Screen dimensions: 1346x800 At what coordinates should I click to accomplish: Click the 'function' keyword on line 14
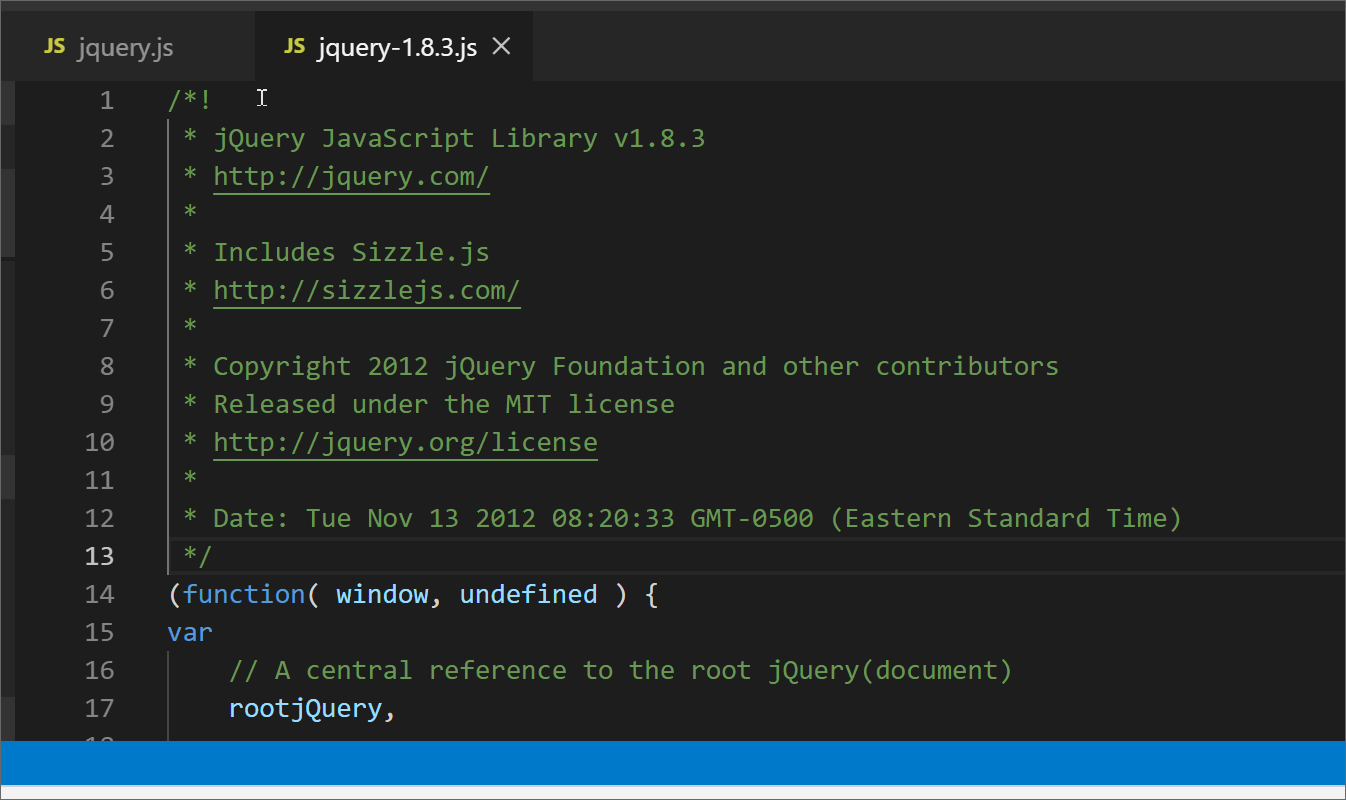pyautogui.click(x=244, y=594)
